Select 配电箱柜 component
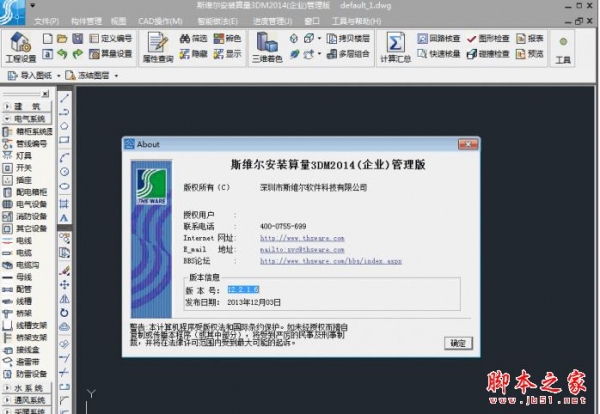Image resolution: width=600 pixels, height=414 pixels. coord(25,192)
